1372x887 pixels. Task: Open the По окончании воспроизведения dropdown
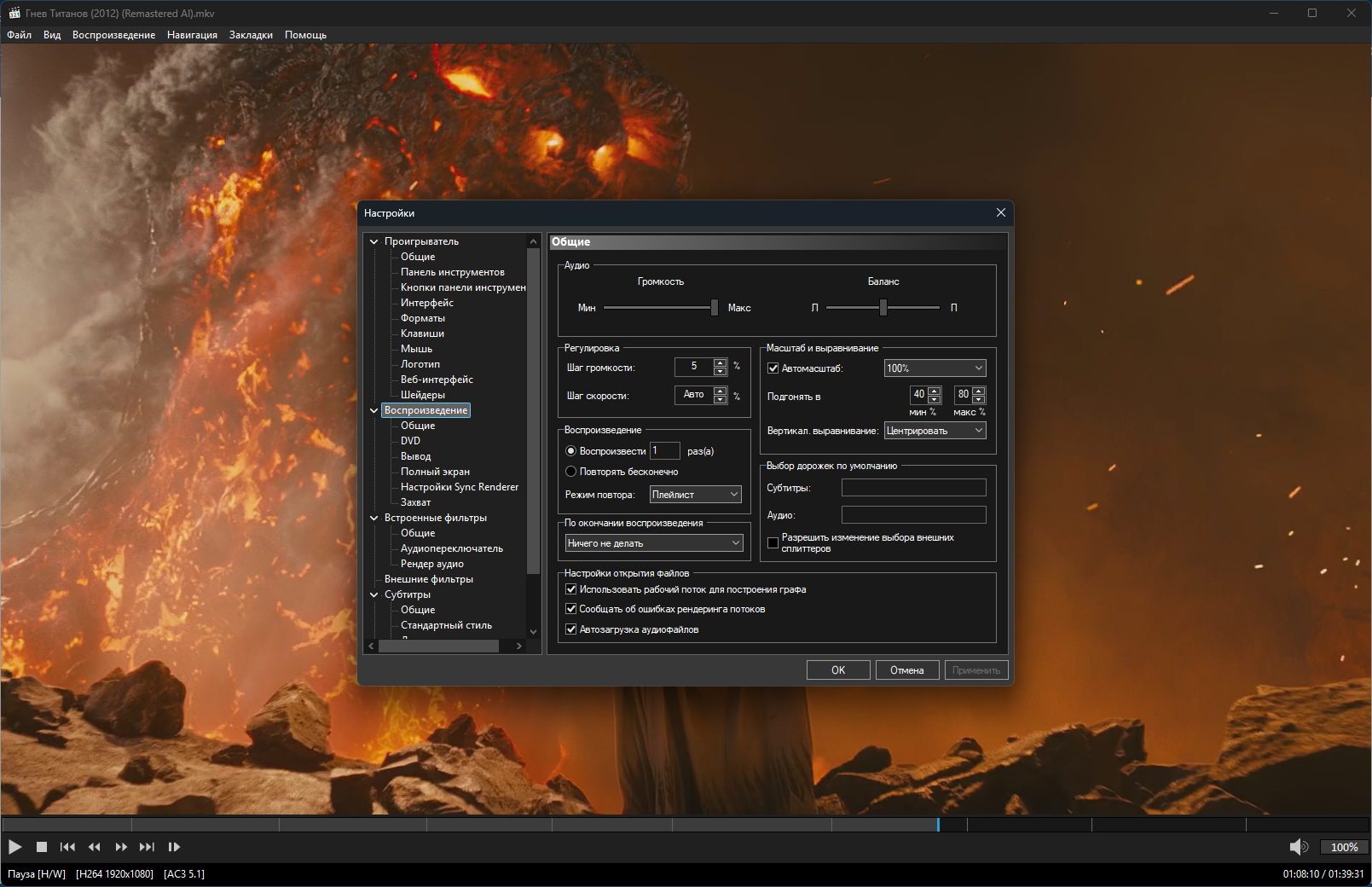click(654, 543)
